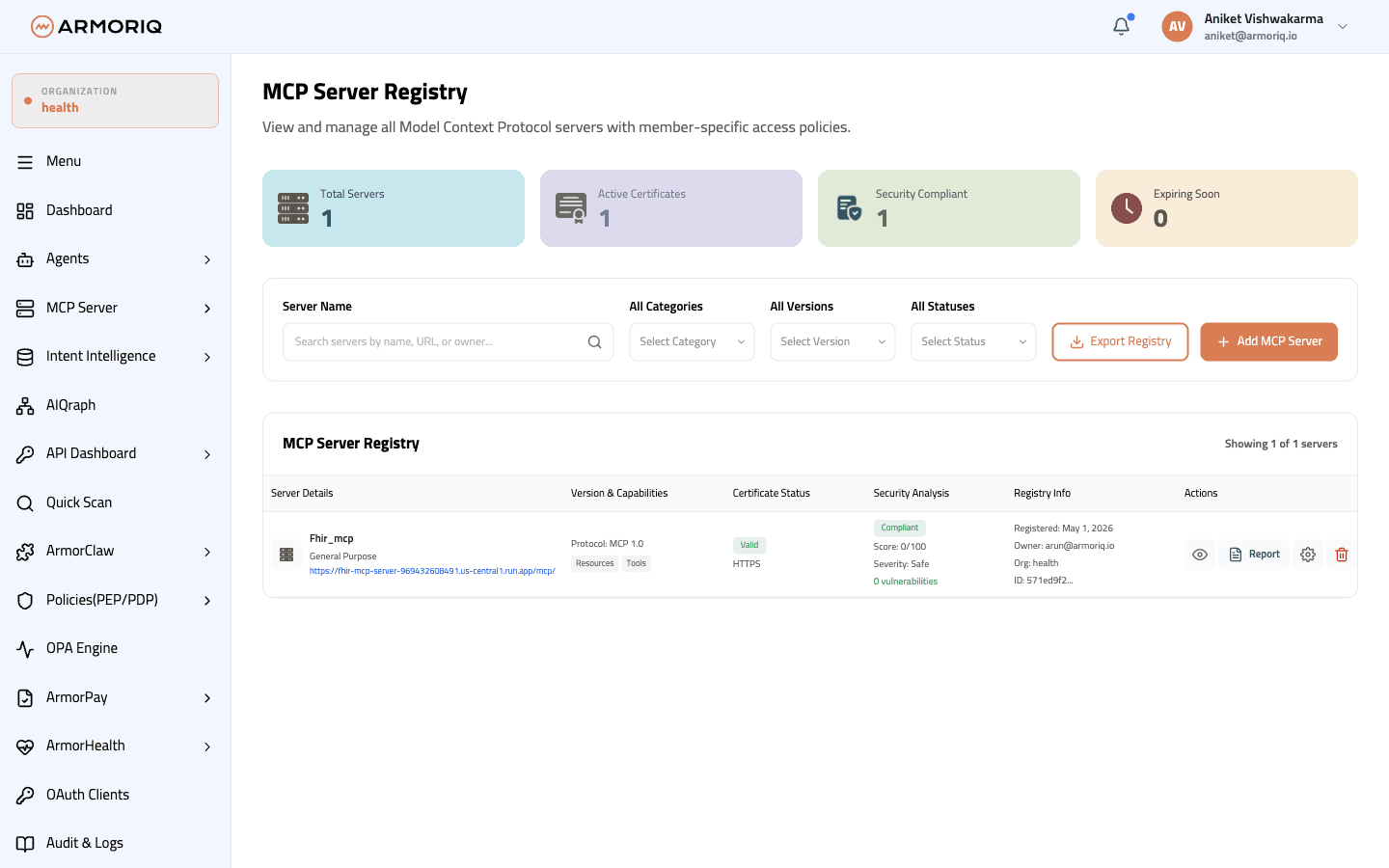This screenshot has width=1389, height=868.
Task: Click the API Dashboard key icon
Action: (x=25, y=454)
